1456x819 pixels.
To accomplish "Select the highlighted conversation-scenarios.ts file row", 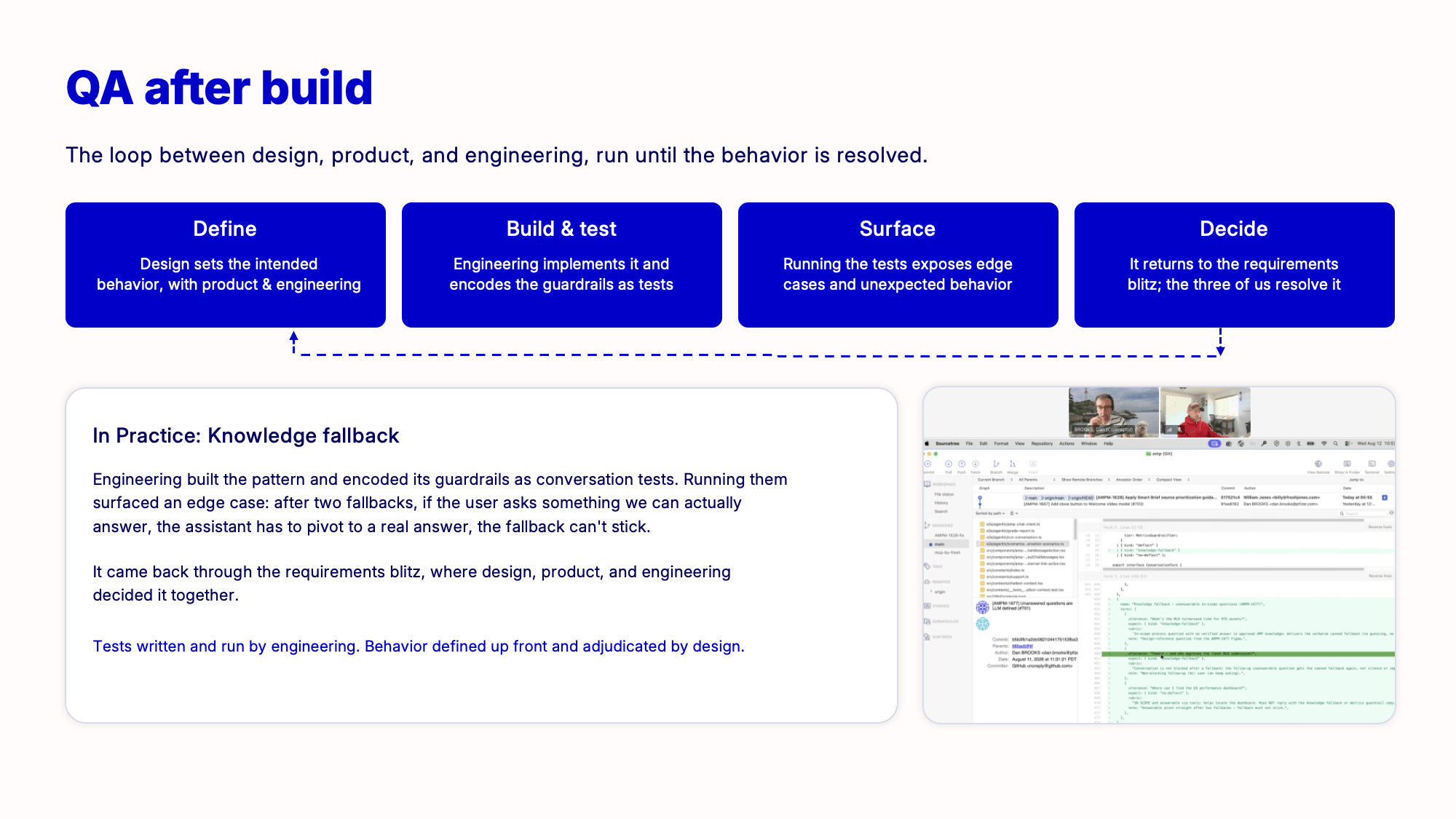I will [1023, 544].
